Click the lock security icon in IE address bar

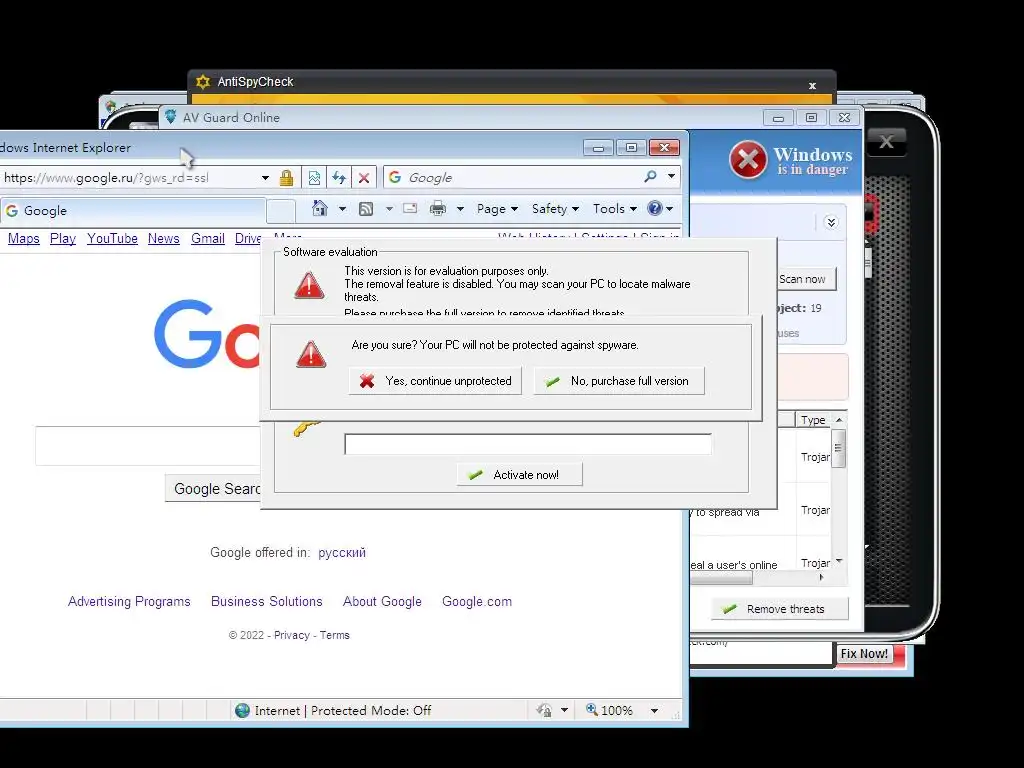pyautogui.click(x=286, y=178)
